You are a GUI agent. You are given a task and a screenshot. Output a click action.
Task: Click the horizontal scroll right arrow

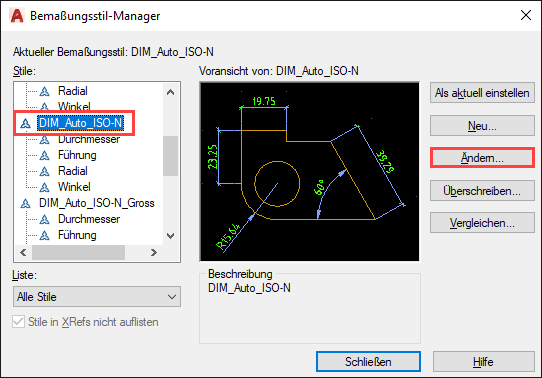tap(154, 253)
